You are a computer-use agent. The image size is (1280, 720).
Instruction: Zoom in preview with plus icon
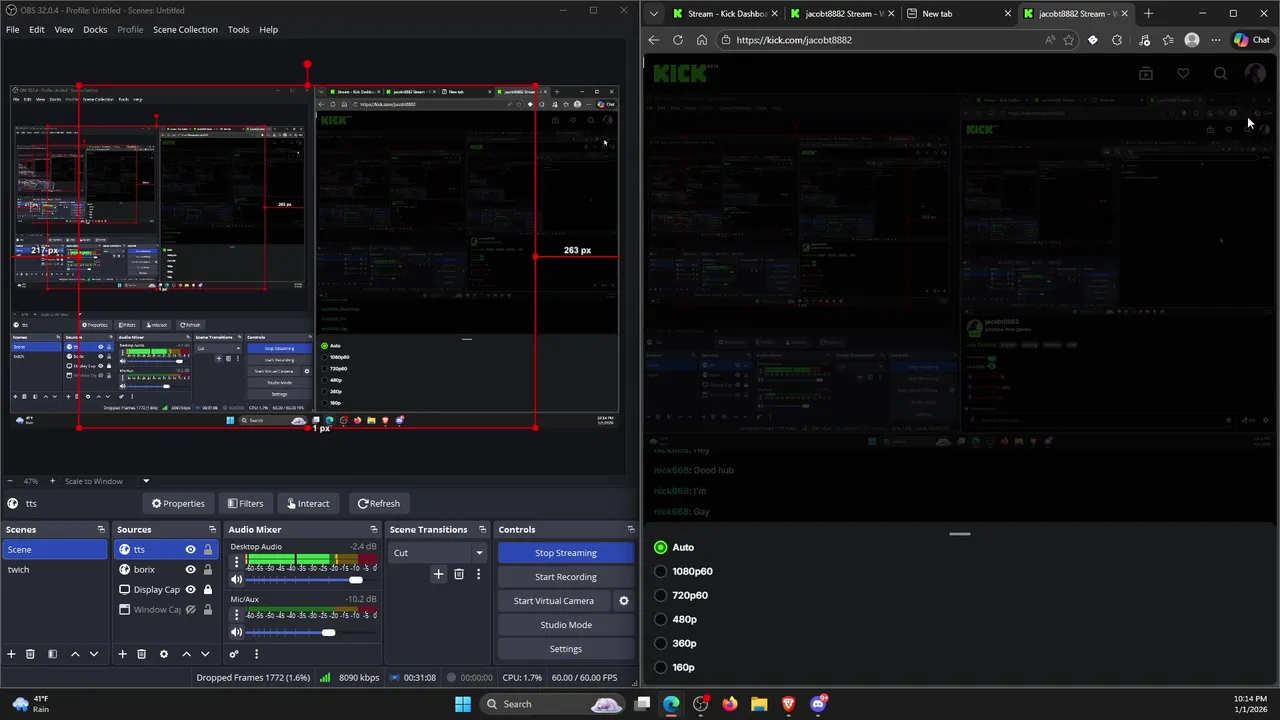52,481
